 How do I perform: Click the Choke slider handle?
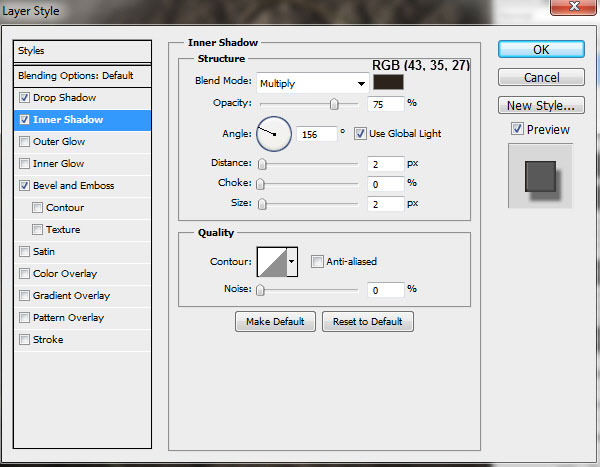[x=260, y=184]
